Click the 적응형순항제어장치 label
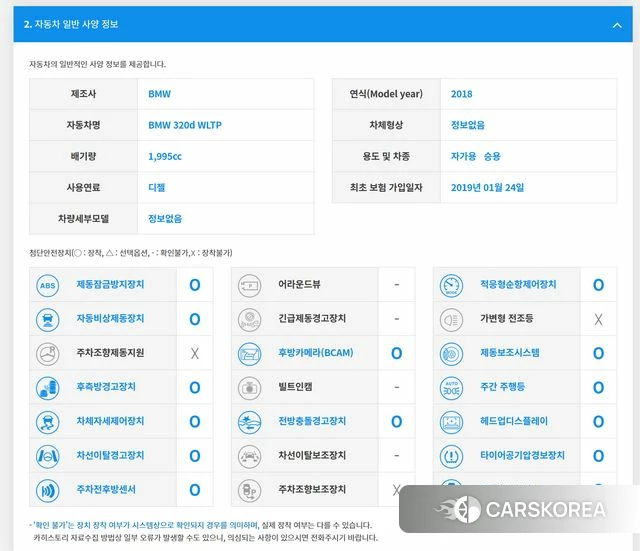Screen dimensions: 640x551 [518, 284]
